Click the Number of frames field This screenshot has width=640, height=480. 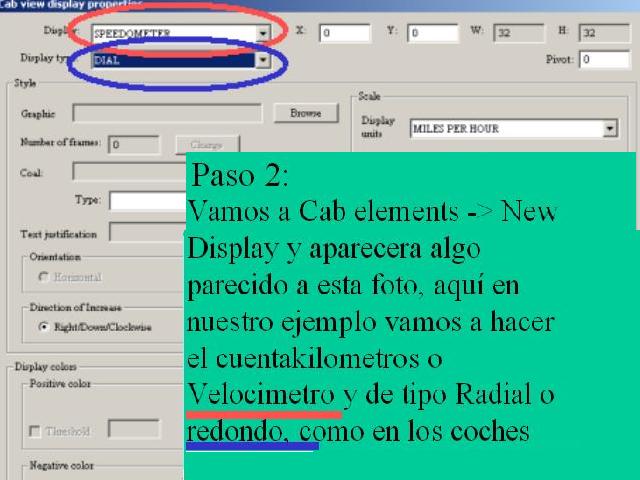pyautogui.click(x=134, y=144)
